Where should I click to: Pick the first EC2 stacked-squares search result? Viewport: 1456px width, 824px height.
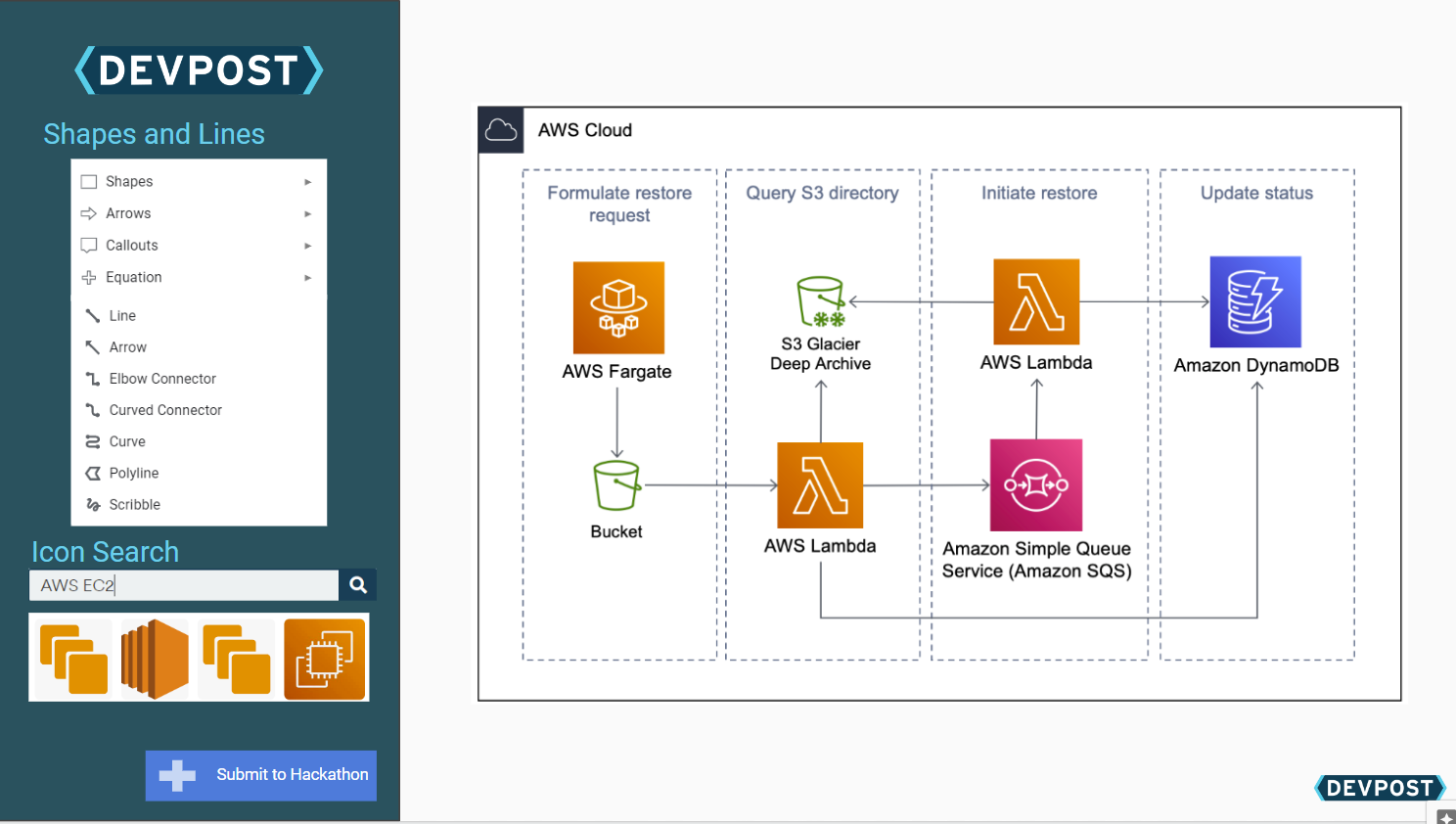[73, 658]
